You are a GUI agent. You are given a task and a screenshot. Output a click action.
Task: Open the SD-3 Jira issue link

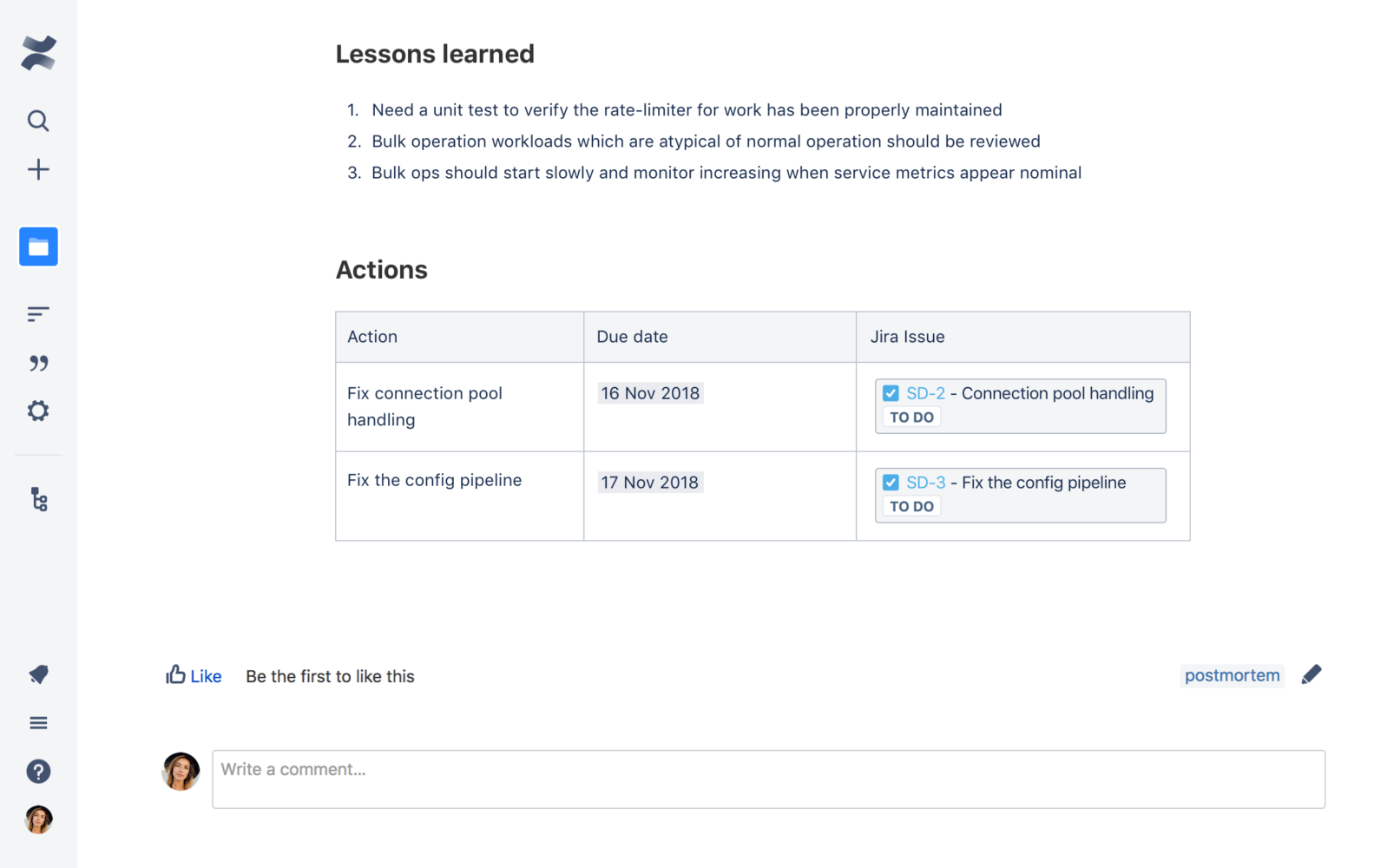coord(925,483)
